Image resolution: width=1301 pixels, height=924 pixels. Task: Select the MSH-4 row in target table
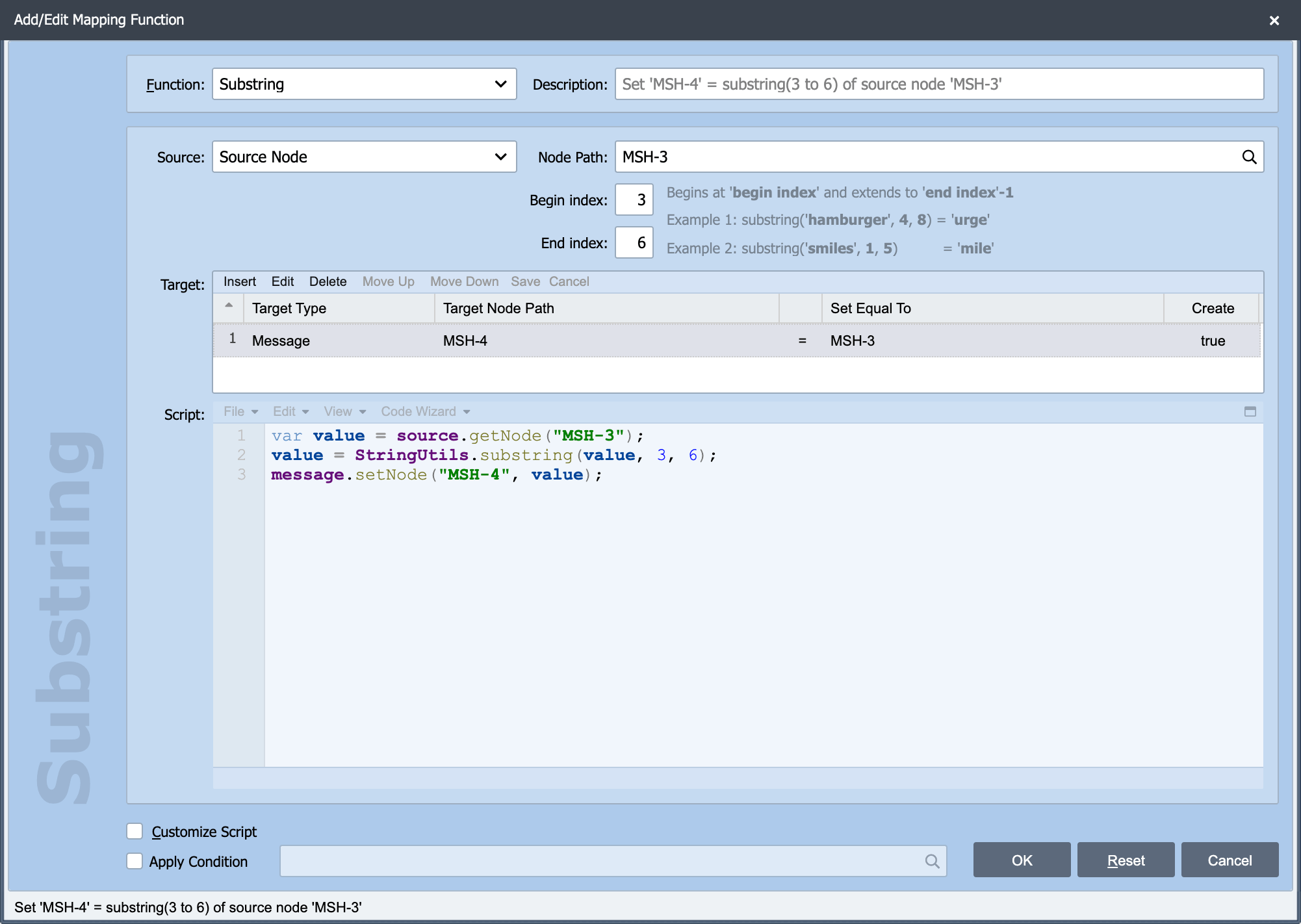coord(737,340)
